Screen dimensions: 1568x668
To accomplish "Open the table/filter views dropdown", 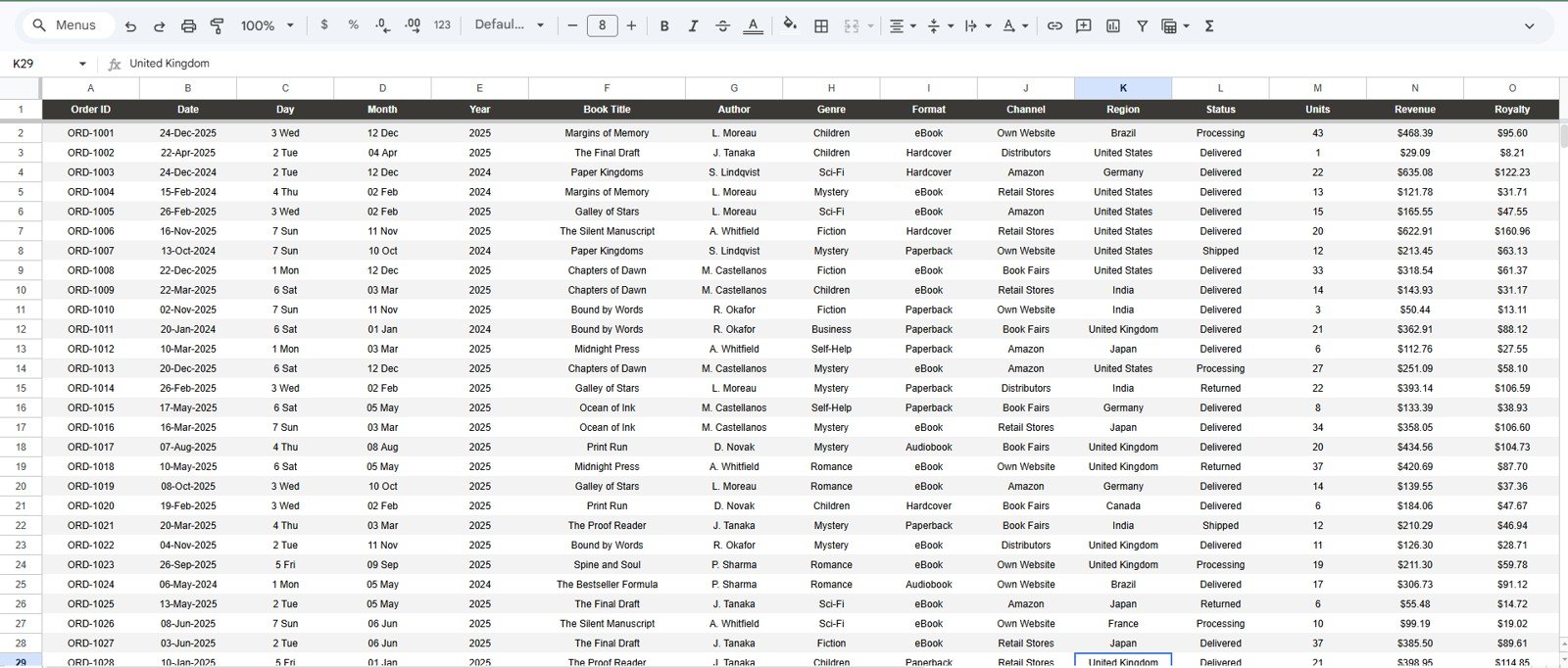I will [1175, 25].
